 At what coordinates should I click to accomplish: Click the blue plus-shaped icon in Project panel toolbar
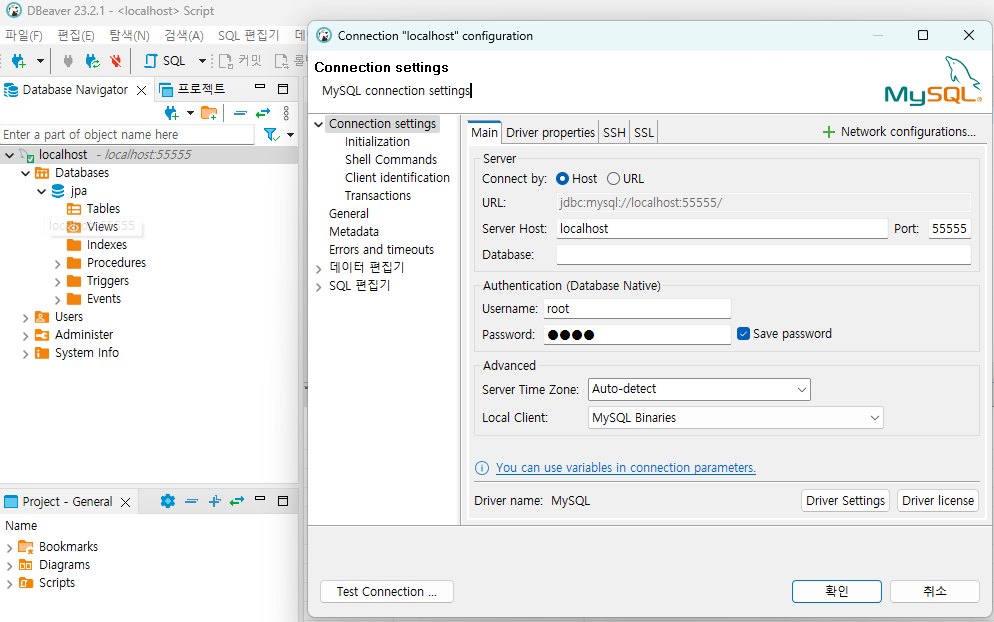(215, 501)
